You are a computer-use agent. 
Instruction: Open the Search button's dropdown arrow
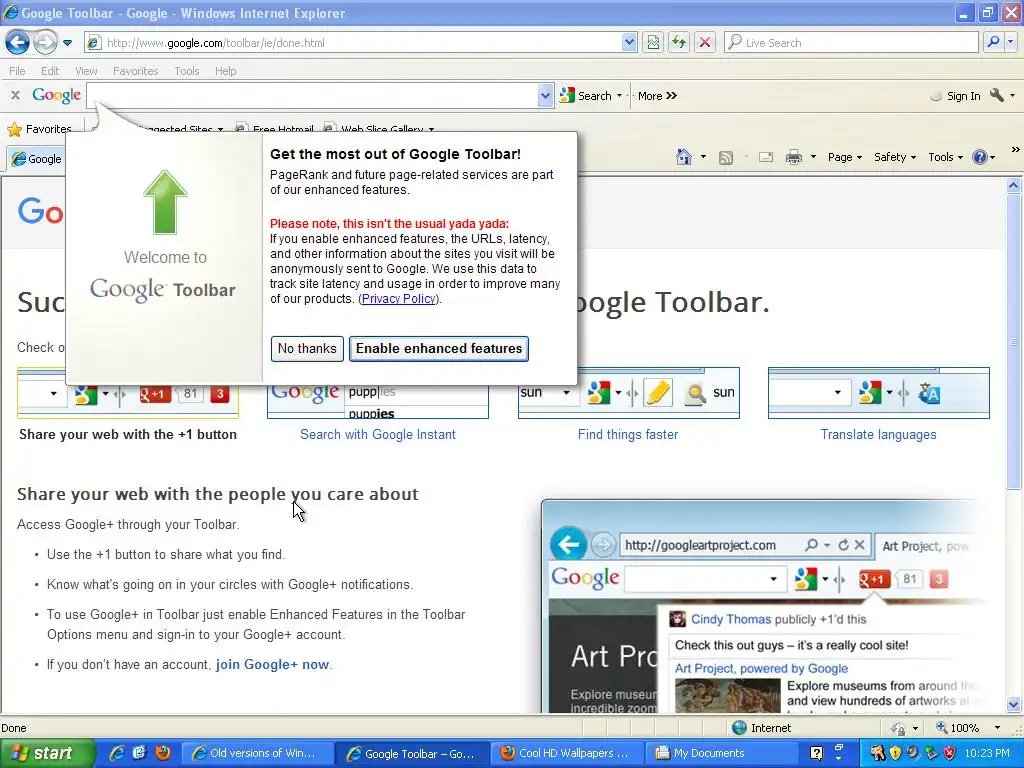click(x=619, y=96)
